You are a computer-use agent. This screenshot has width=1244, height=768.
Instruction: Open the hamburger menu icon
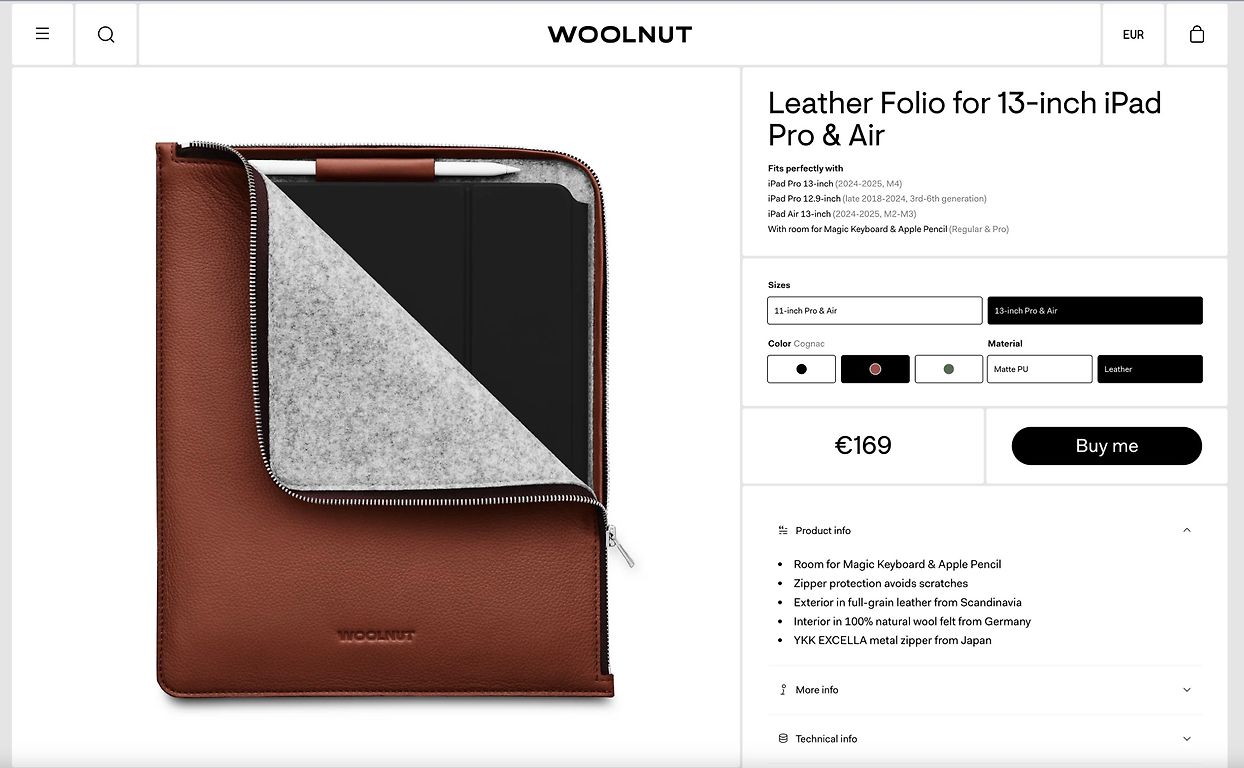tap(42, 34)
